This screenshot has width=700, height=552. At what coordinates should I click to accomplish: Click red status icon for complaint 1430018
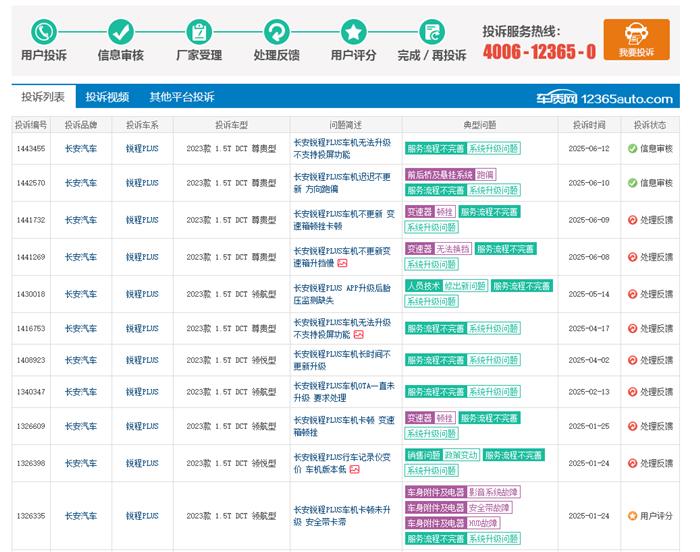click(x=632, y=294)
